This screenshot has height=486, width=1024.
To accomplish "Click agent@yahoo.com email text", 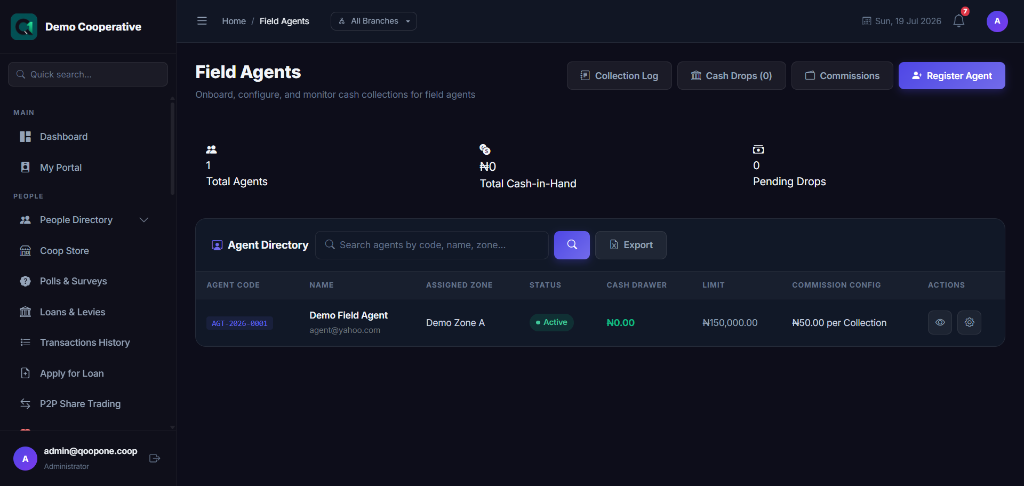I will pos(345,331).
